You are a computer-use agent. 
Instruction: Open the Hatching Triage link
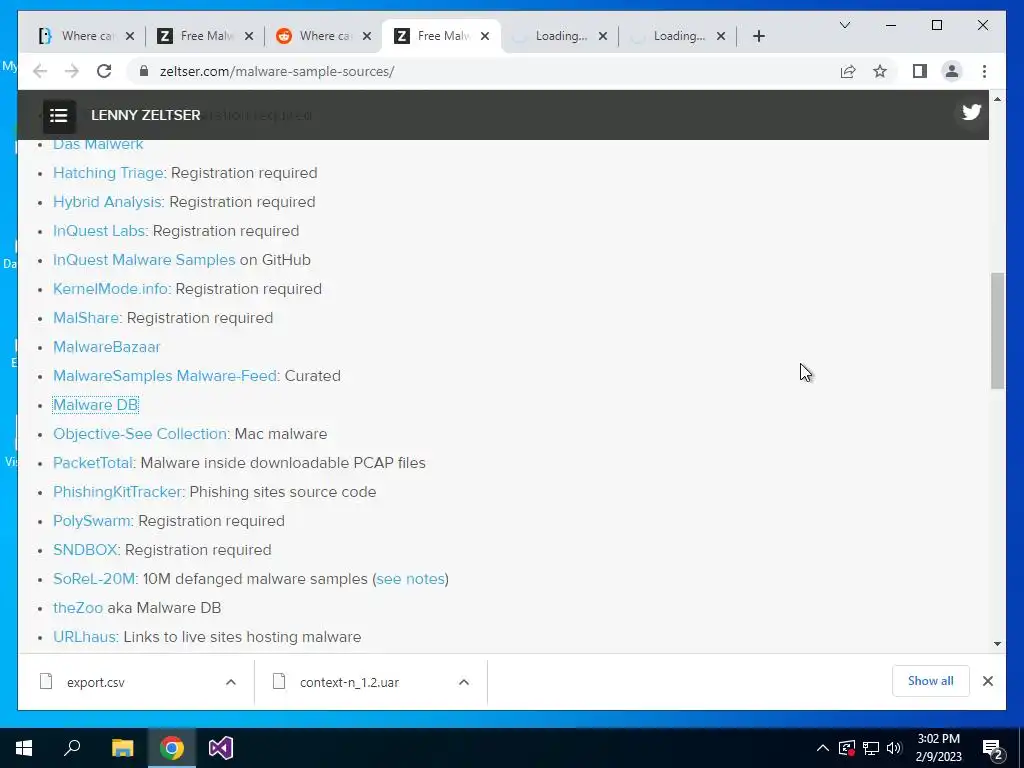tap(108, 173)
